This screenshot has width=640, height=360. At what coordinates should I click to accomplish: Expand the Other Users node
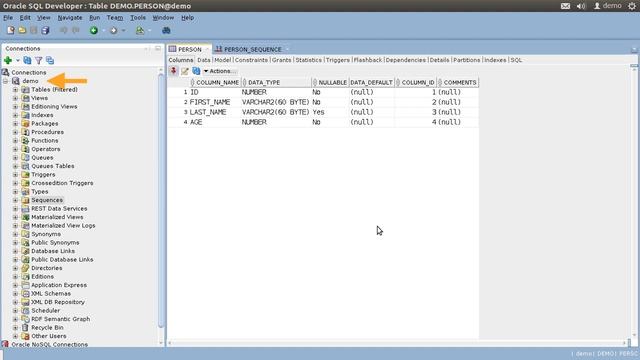click(x=16, y=336)
